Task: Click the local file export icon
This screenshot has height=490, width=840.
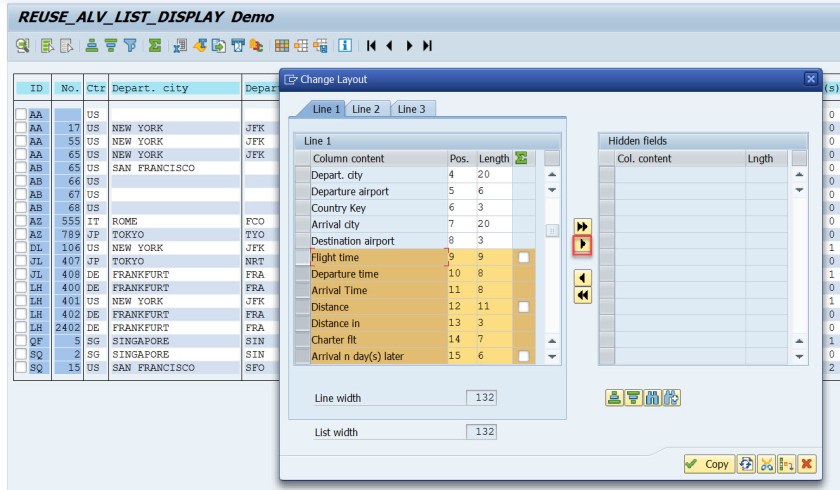Action: [x=219, y=46]
